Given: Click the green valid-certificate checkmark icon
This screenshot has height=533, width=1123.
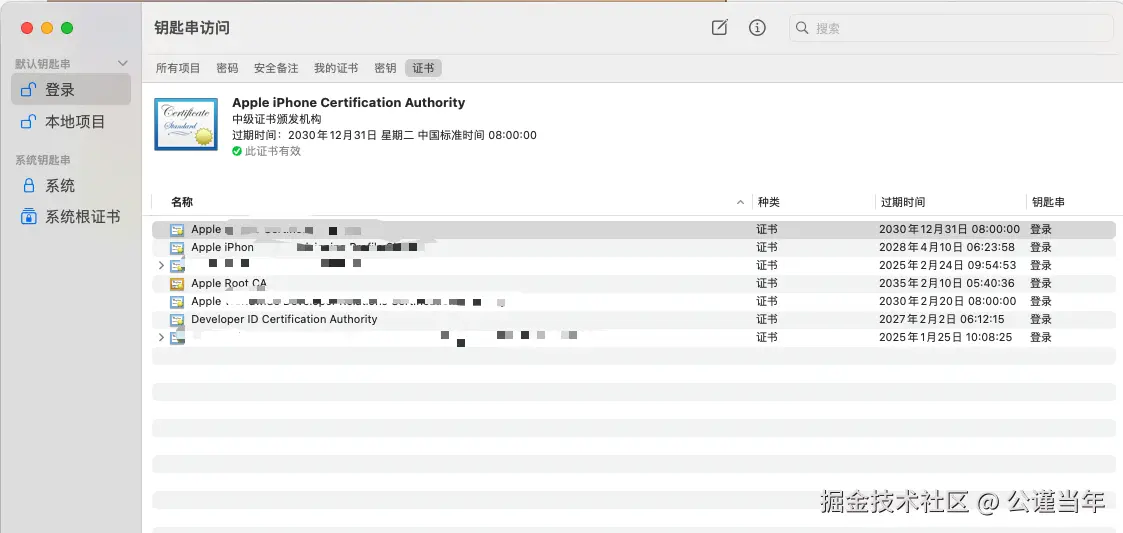Looking at the screenshot, I should (x=237, y=151).
